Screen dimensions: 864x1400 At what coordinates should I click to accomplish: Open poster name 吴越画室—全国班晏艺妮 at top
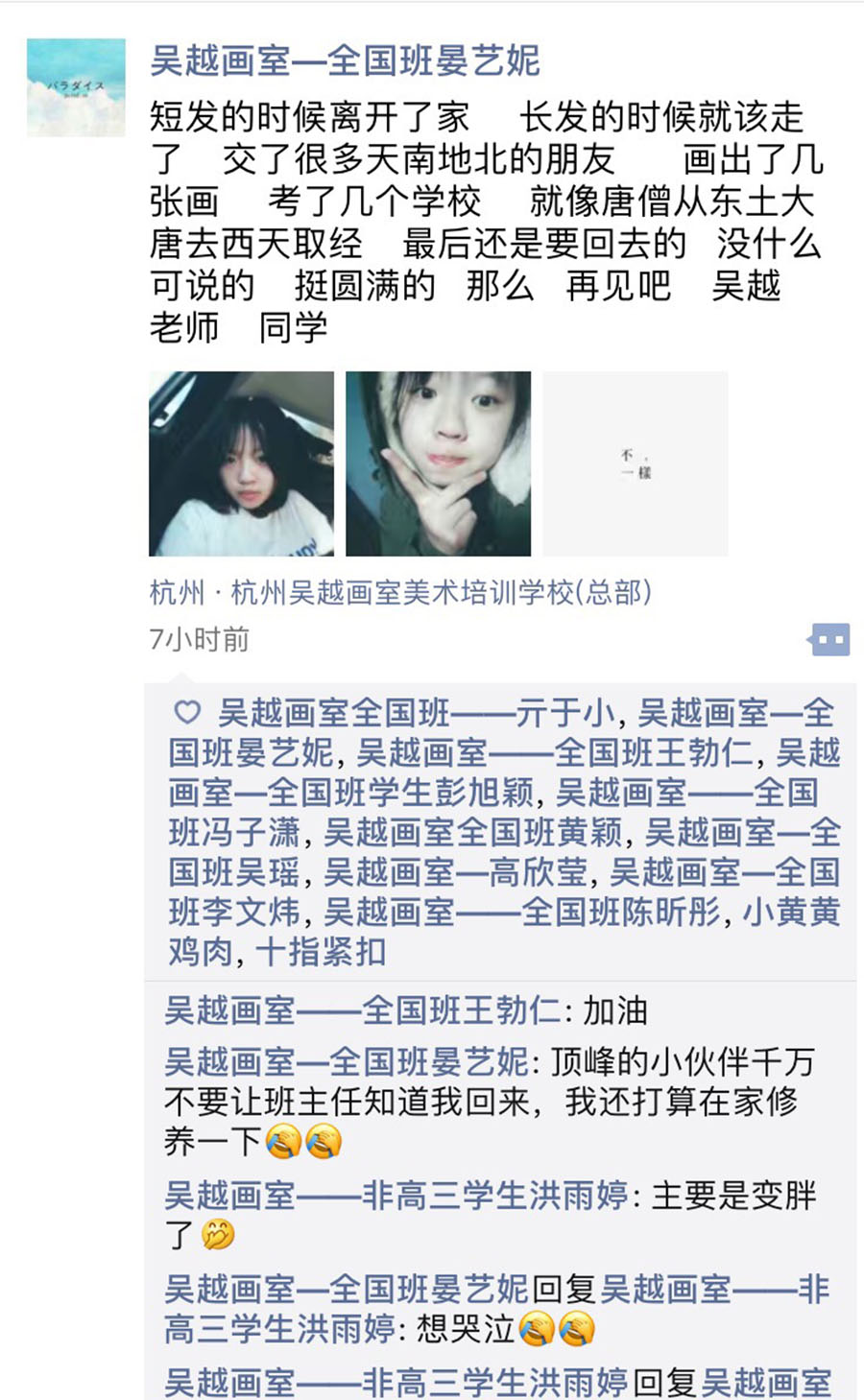click(x=346, y=60)
